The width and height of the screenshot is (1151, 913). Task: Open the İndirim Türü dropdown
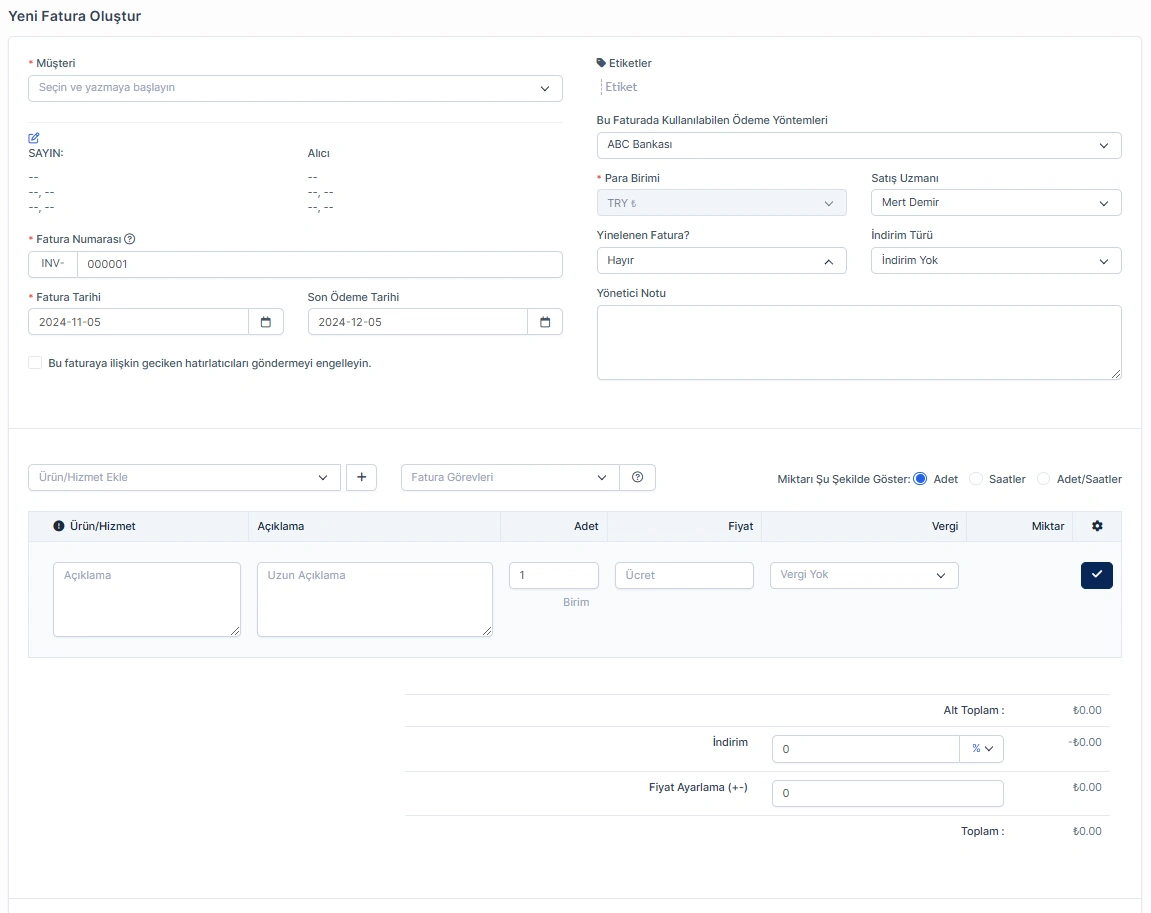(x=996, y=261)
